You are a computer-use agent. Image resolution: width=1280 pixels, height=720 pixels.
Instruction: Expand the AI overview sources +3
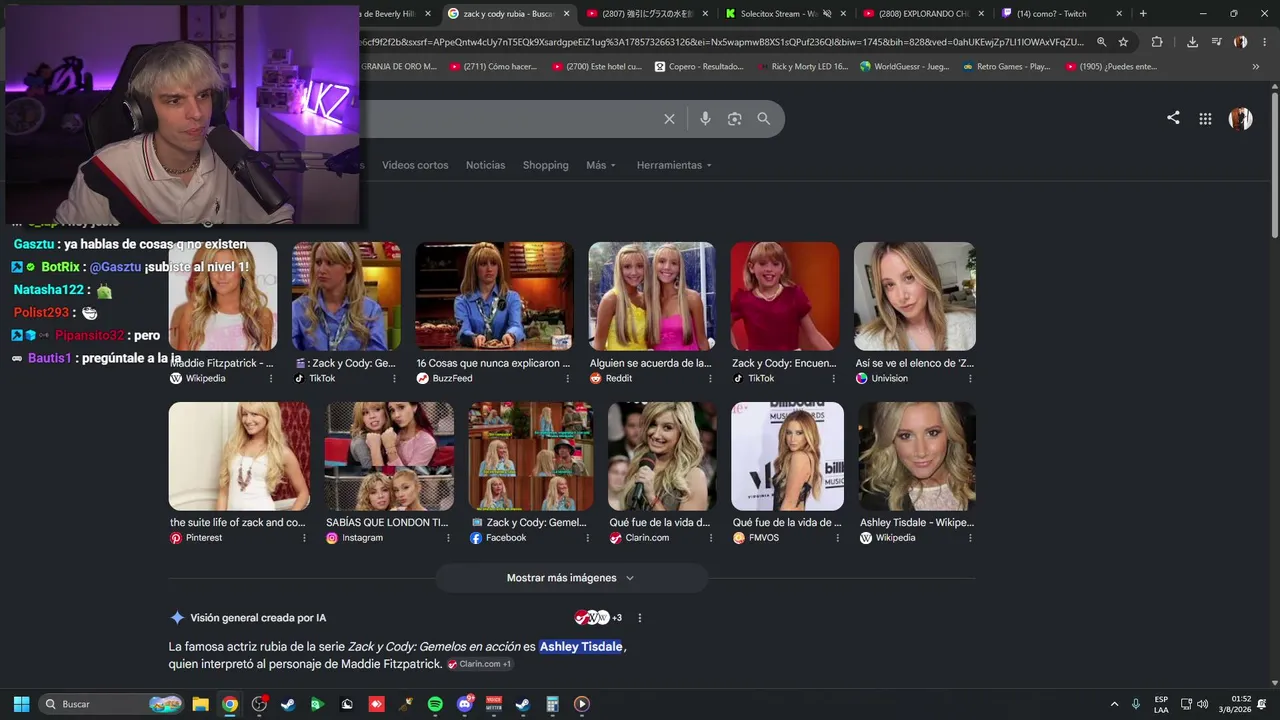coord(599,618)
